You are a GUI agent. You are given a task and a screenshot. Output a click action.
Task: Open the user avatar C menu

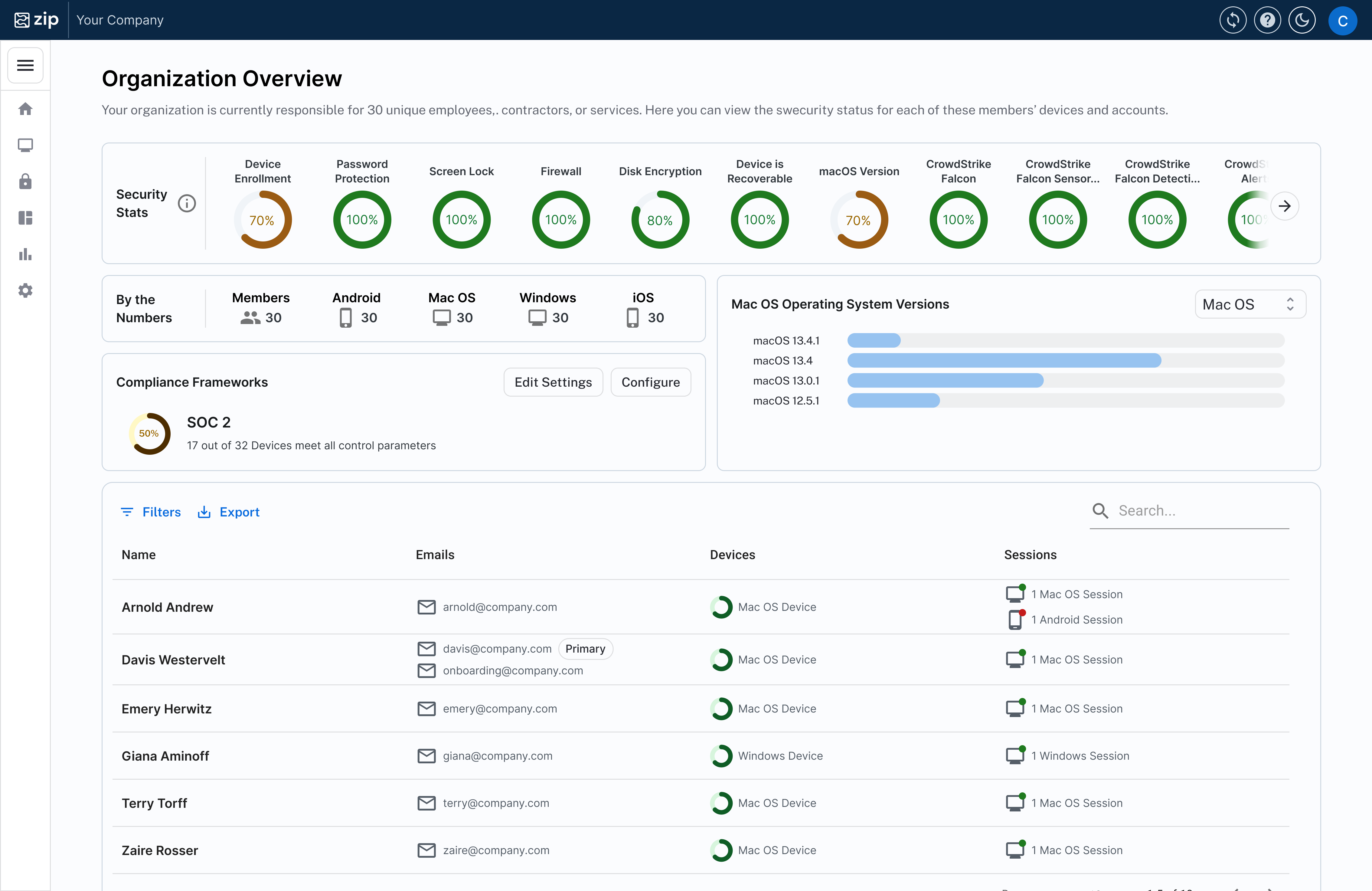[1342, 21]
